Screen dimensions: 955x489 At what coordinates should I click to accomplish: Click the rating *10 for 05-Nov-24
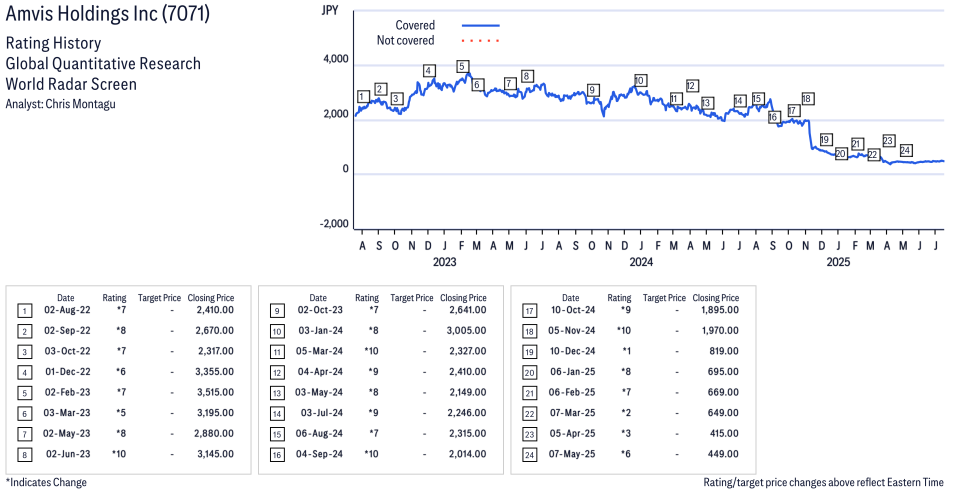(624, 331)
